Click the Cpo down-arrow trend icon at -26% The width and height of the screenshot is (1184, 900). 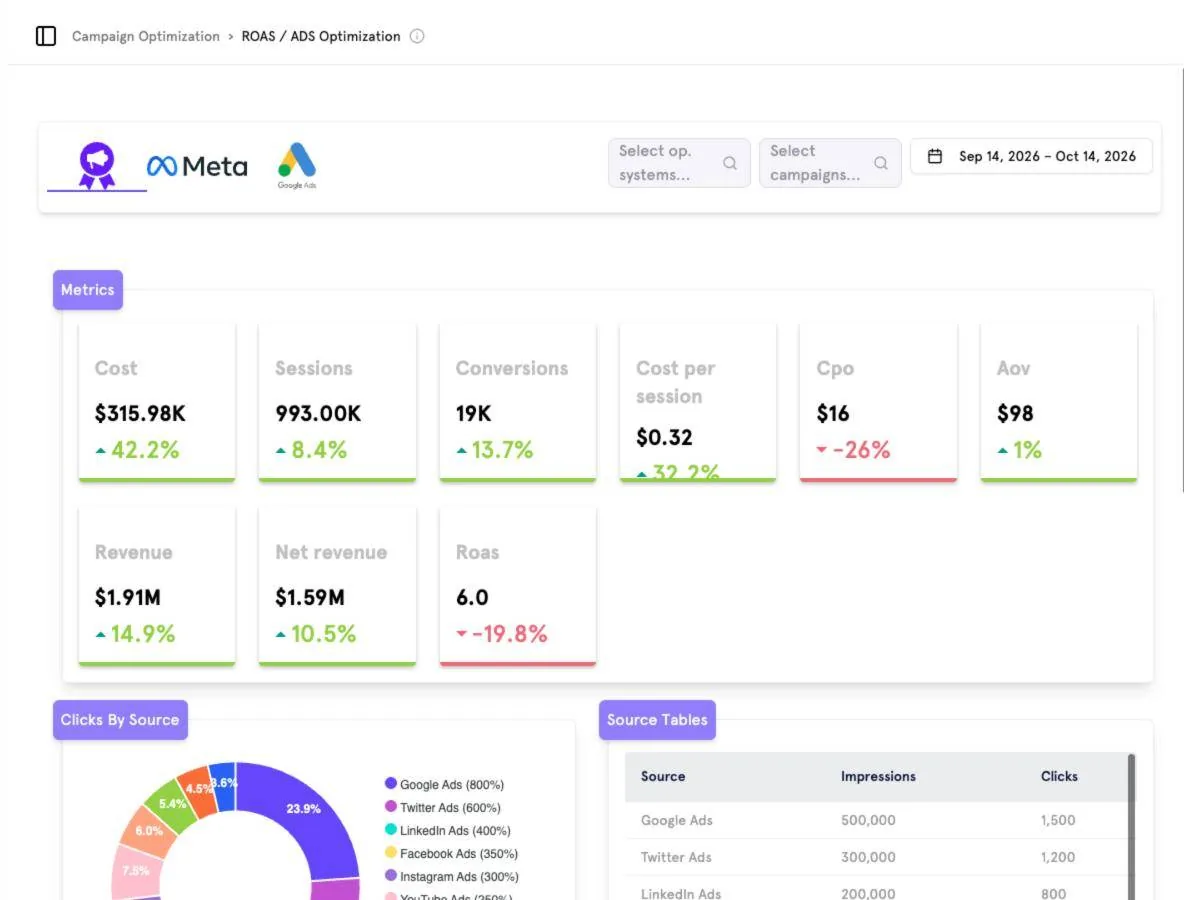822,450
